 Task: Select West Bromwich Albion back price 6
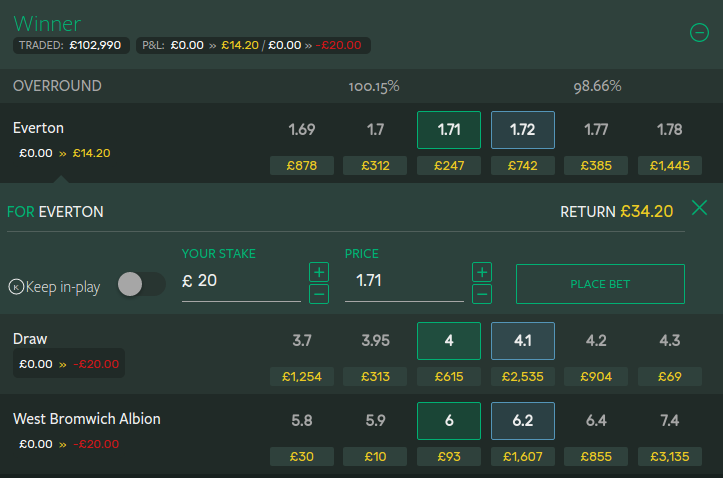click(x=449, y=421)
